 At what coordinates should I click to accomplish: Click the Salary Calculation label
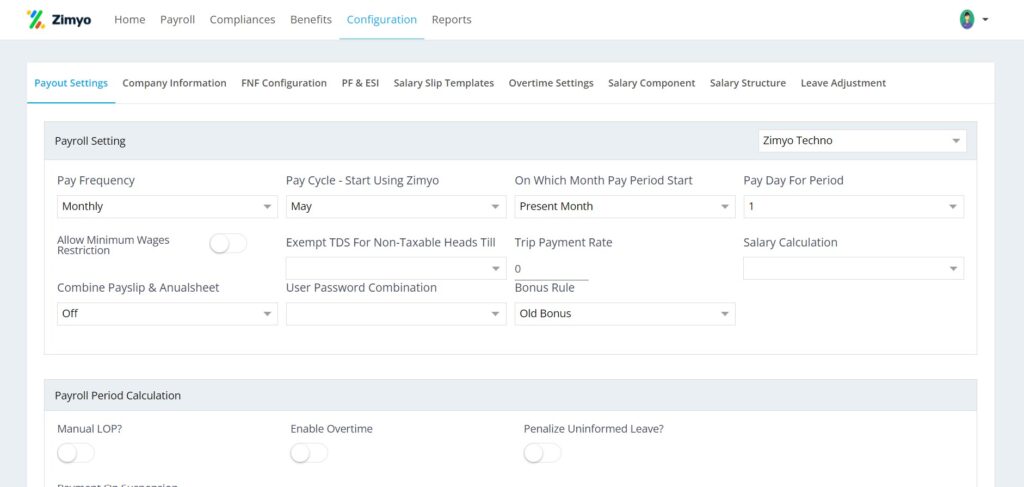[x=790, y=242]
